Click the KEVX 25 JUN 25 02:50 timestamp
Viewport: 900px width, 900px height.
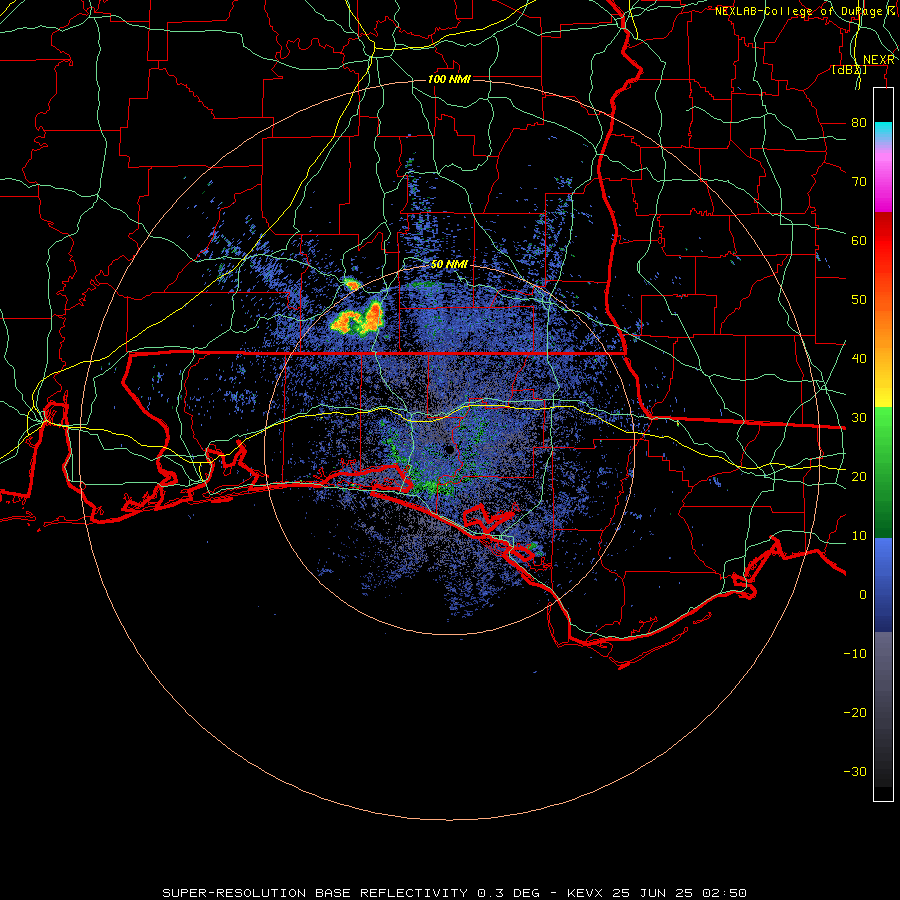657,893
